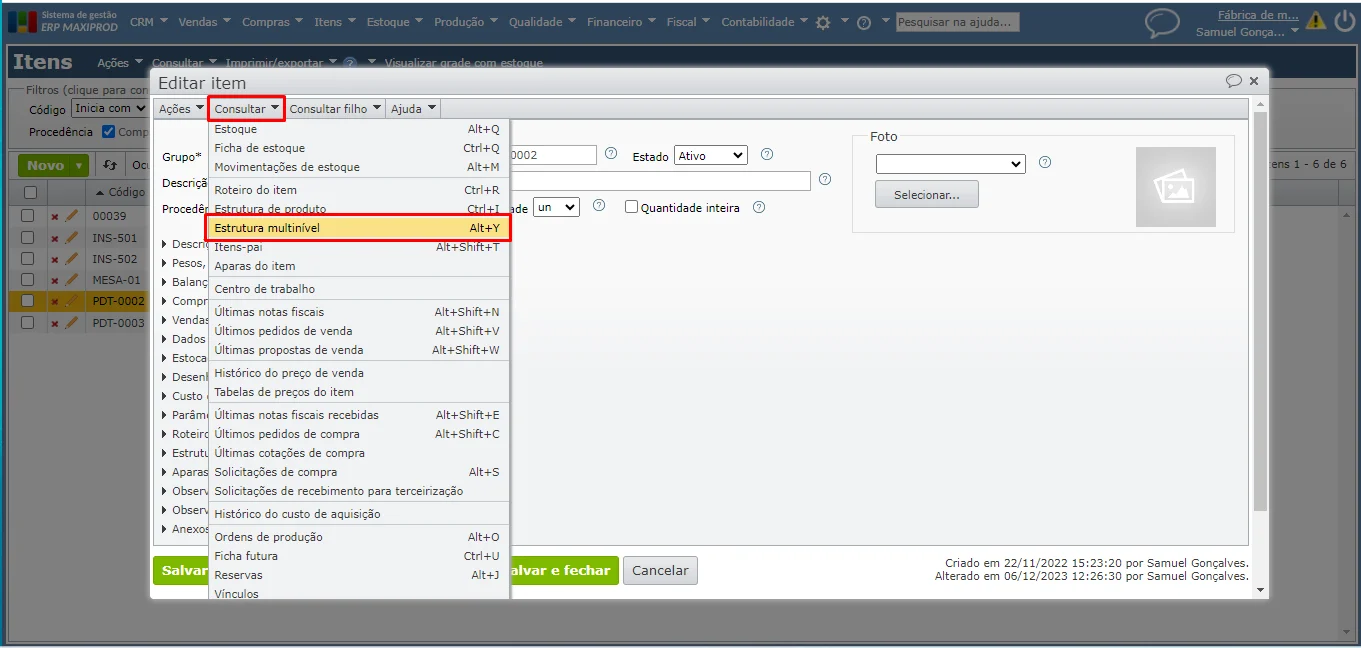Screen dimensions: 1361x648
Task: Open the Foto selection dropdown
Action: pos(950,163)
